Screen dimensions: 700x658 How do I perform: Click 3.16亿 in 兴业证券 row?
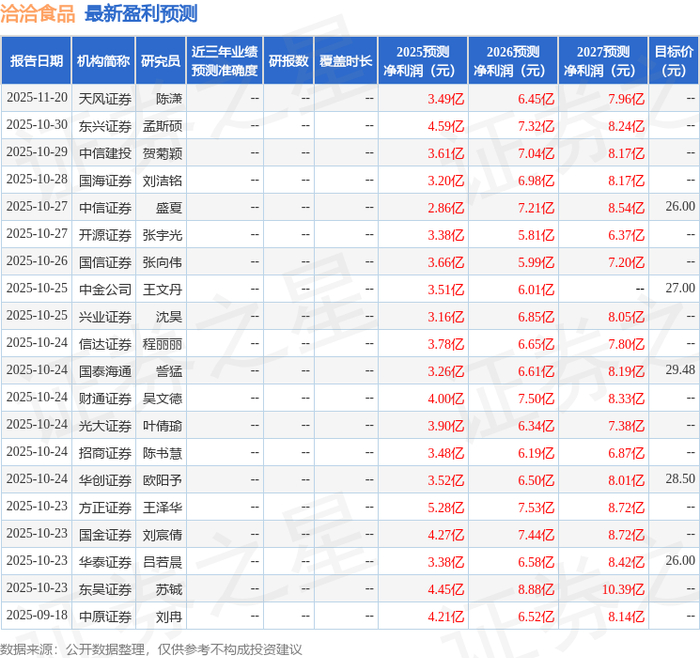tap(446, 317)
